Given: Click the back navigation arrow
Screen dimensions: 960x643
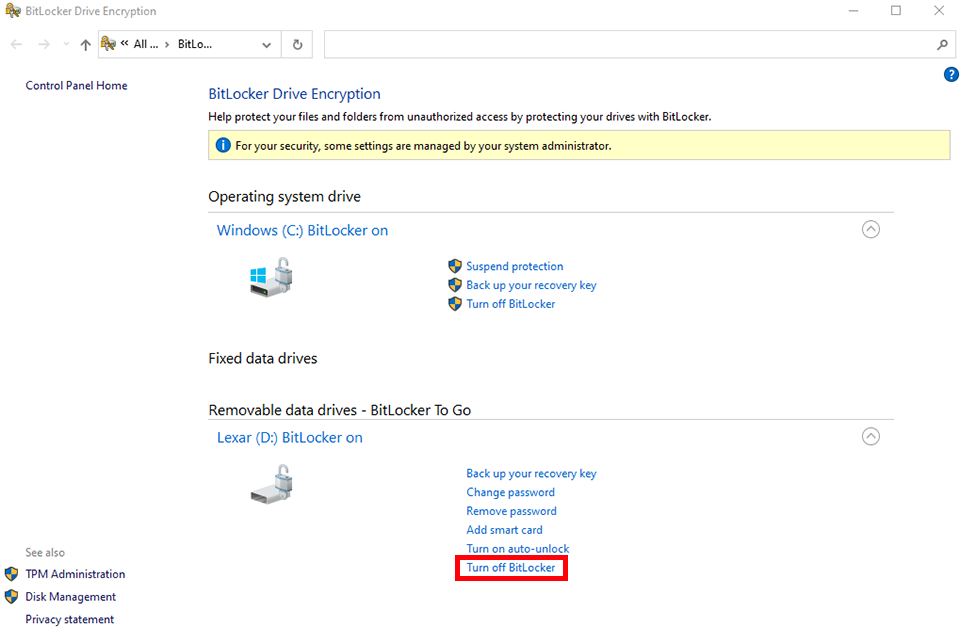Looking at the screenshot, I should click(16, 44).
